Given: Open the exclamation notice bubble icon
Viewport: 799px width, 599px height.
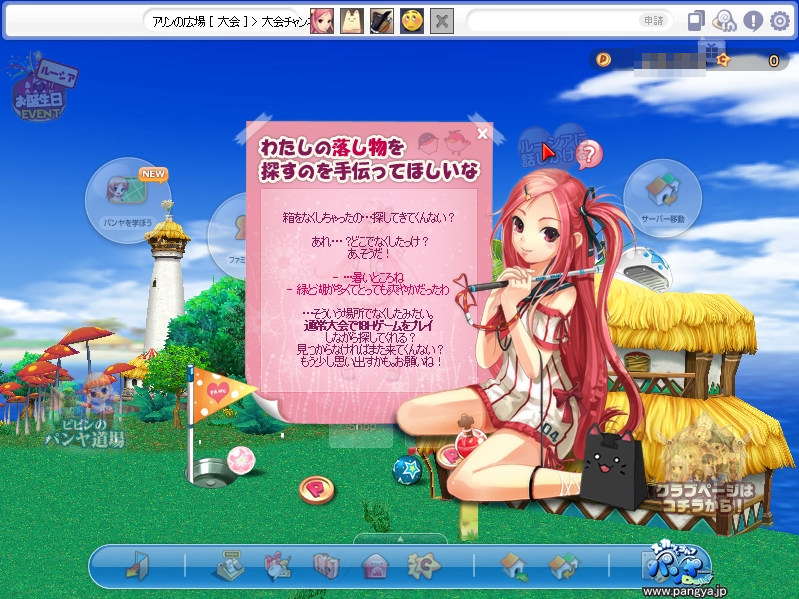Looking at the screenshot, I should tap(753, 21).
